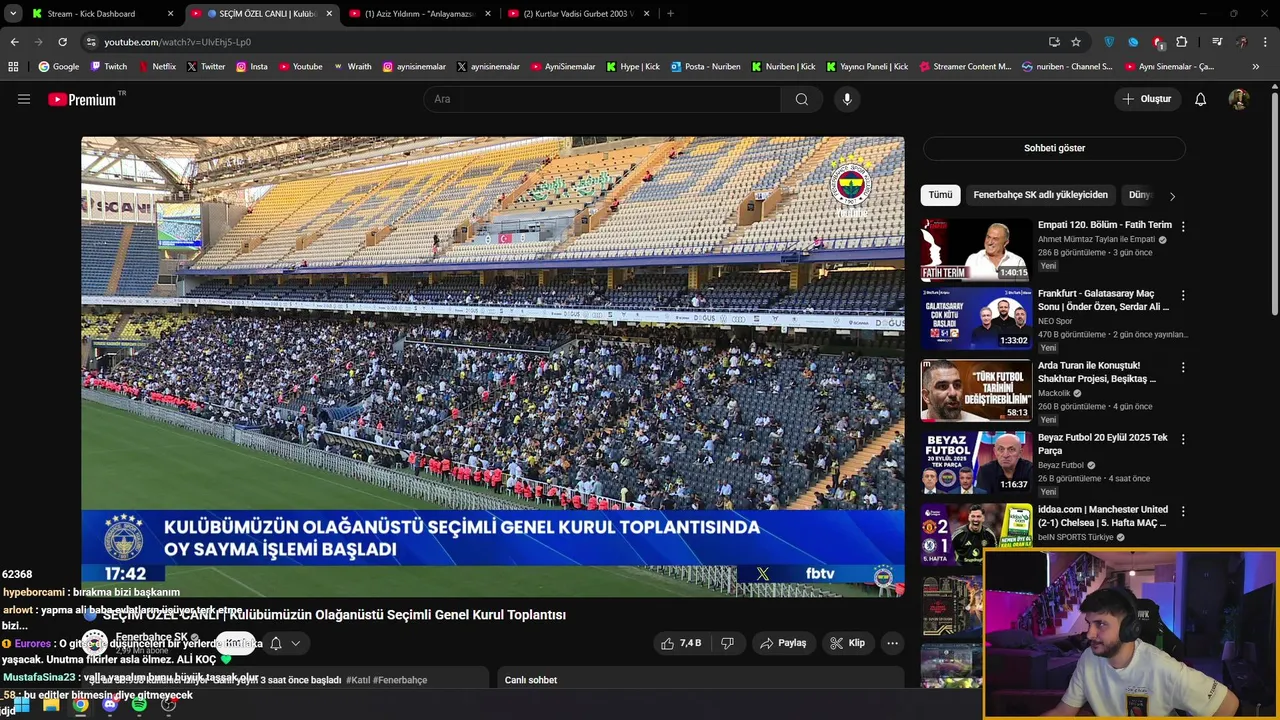Open the browser extensions puzzle icon
1280x720 pixels.
[1182, 42]
